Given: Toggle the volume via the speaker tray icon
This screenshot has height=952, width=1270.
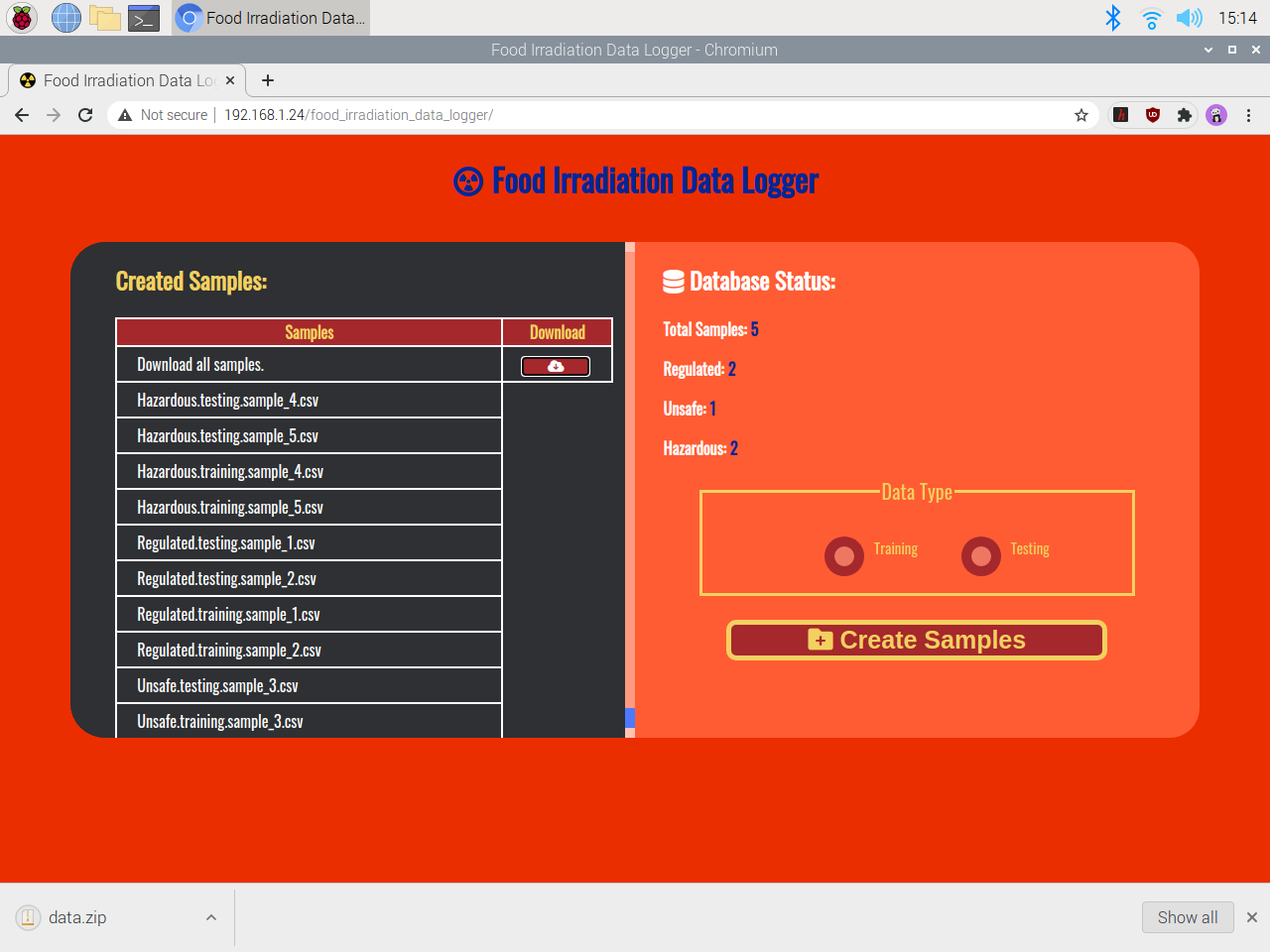Looking at the screenshot, I should click(1189, 17).
